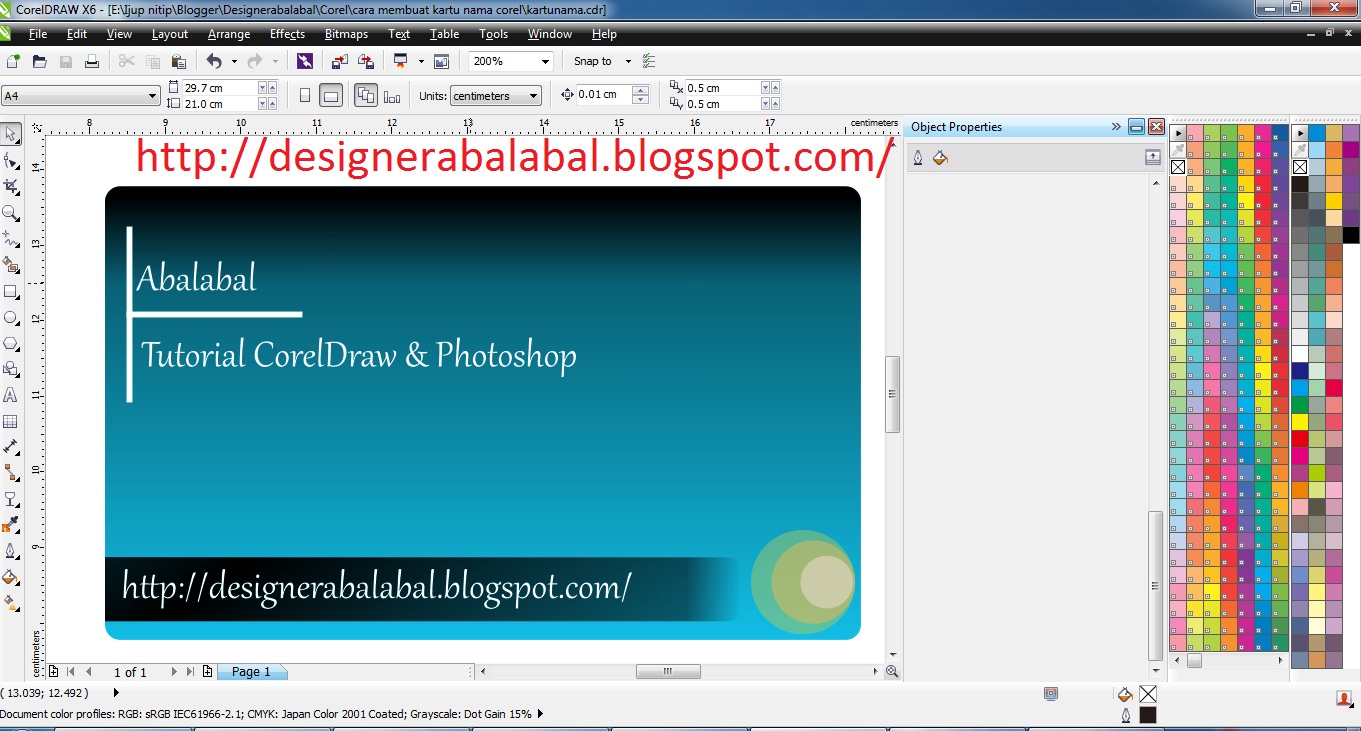The height and width of the screenshot is (731, 1361).
Task: Toggle the All Pages layout button
Action: coord(366,96)
